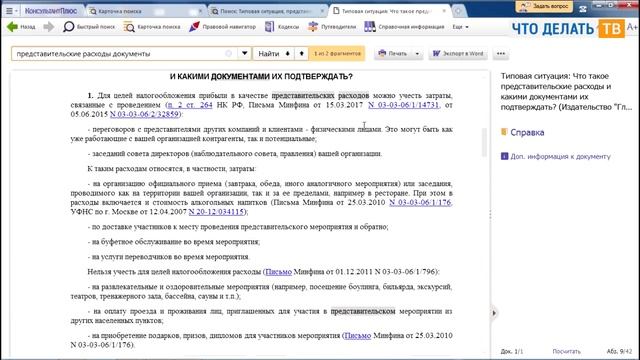Collapse right panel with the arrow handle
The height and width of the screenshot is (360, 640).
tap(494, 313)
